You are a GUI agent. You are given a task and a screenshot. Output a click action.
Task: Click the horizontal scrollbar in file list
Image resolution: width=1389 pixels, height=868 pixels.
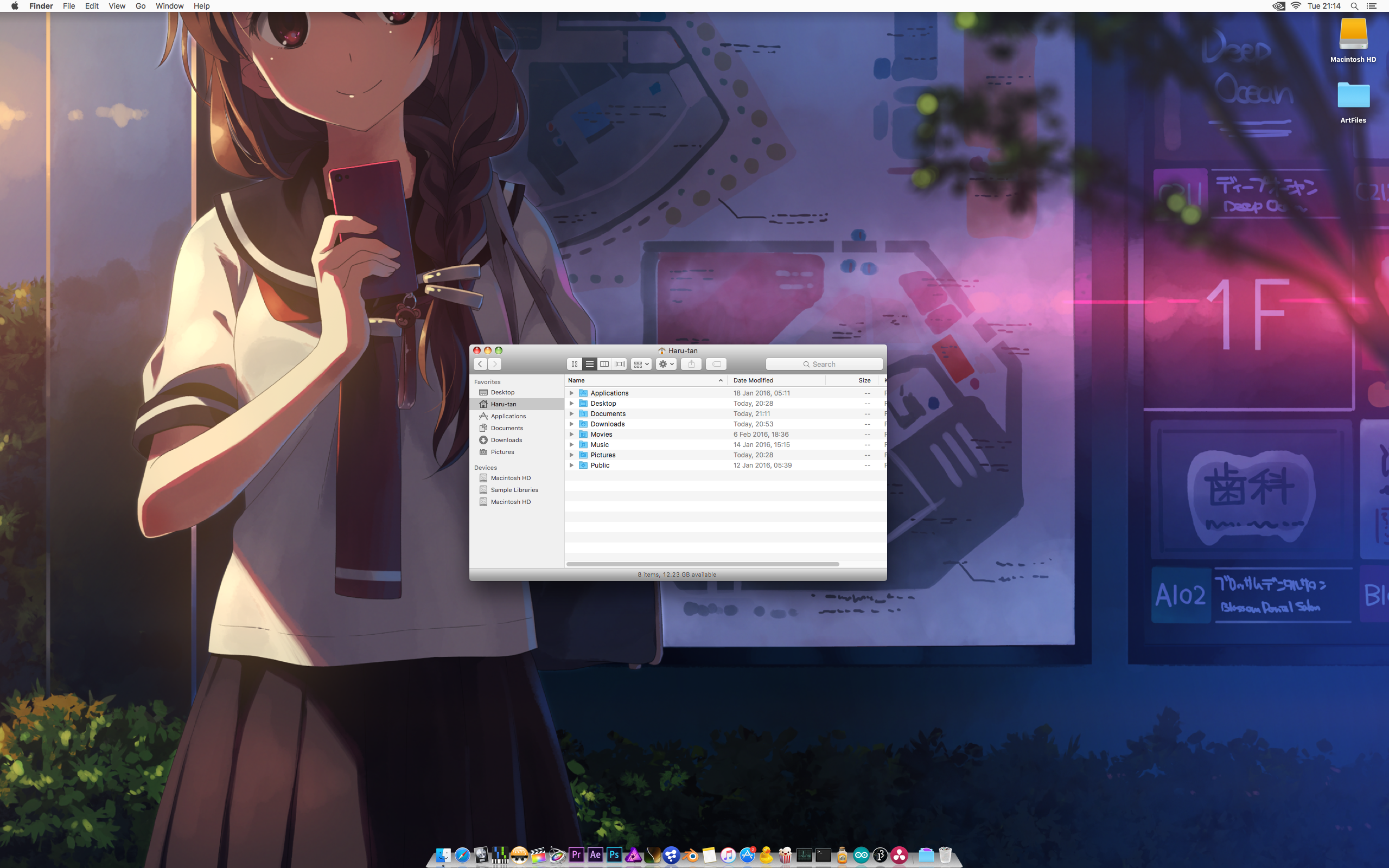702,564
